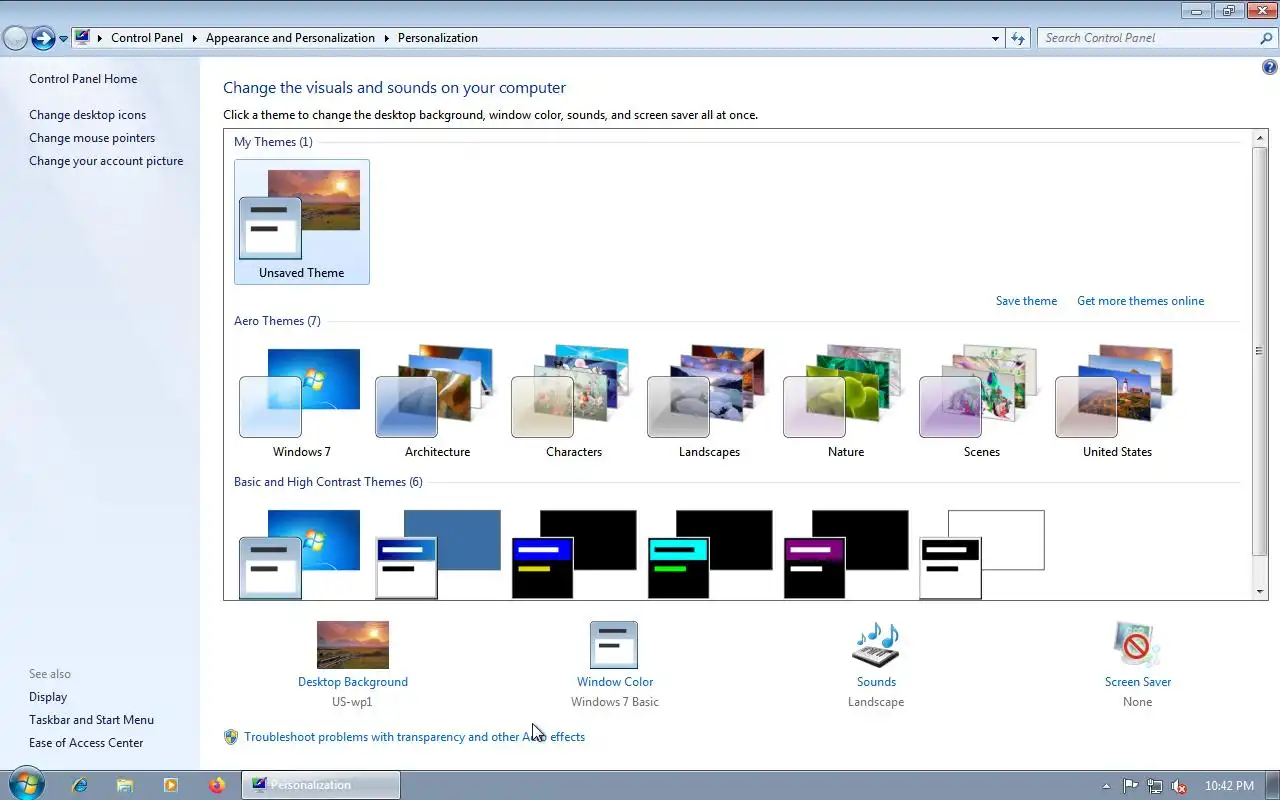
Task: Click Save theme link
Action: pyautogui.click(x=1026, y=301)
